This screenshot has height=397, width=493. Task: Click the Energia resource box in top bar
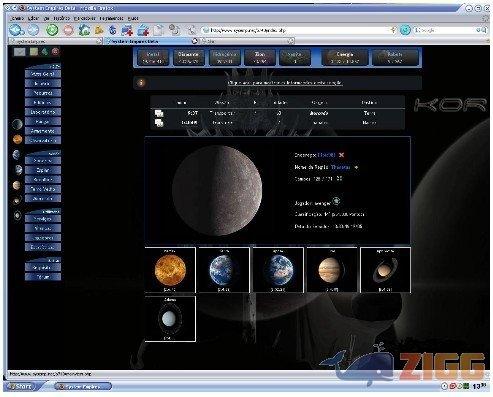(x=345, y=57)
